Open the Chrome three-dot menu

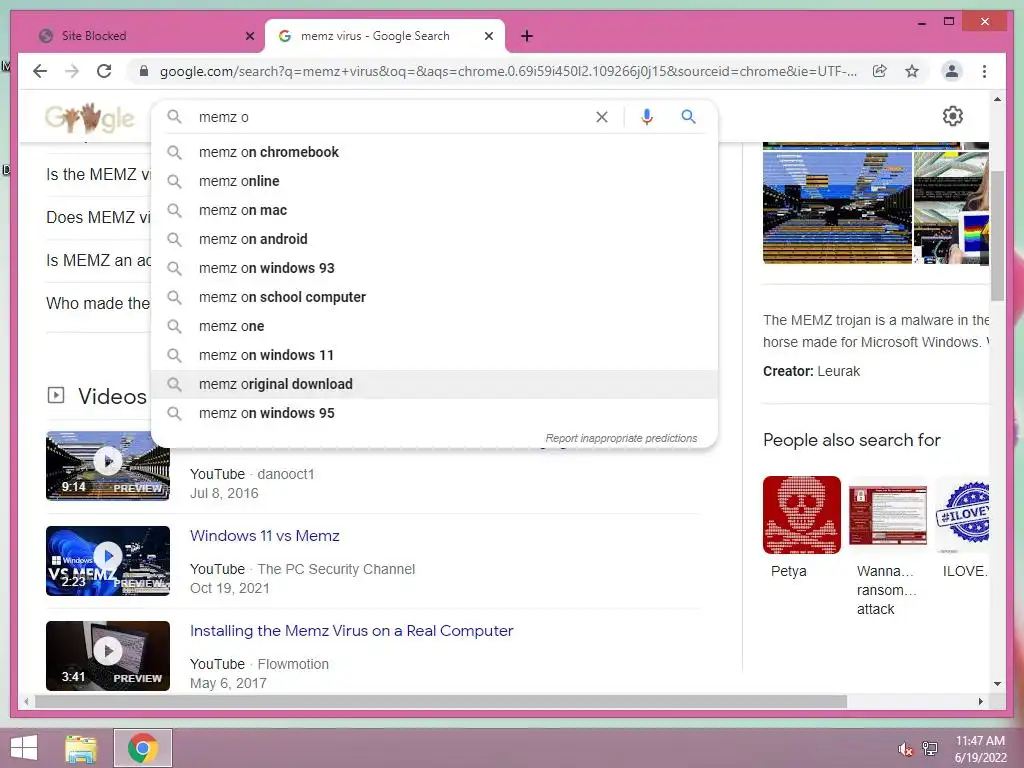pyautogui.click(x=984, y=71)
